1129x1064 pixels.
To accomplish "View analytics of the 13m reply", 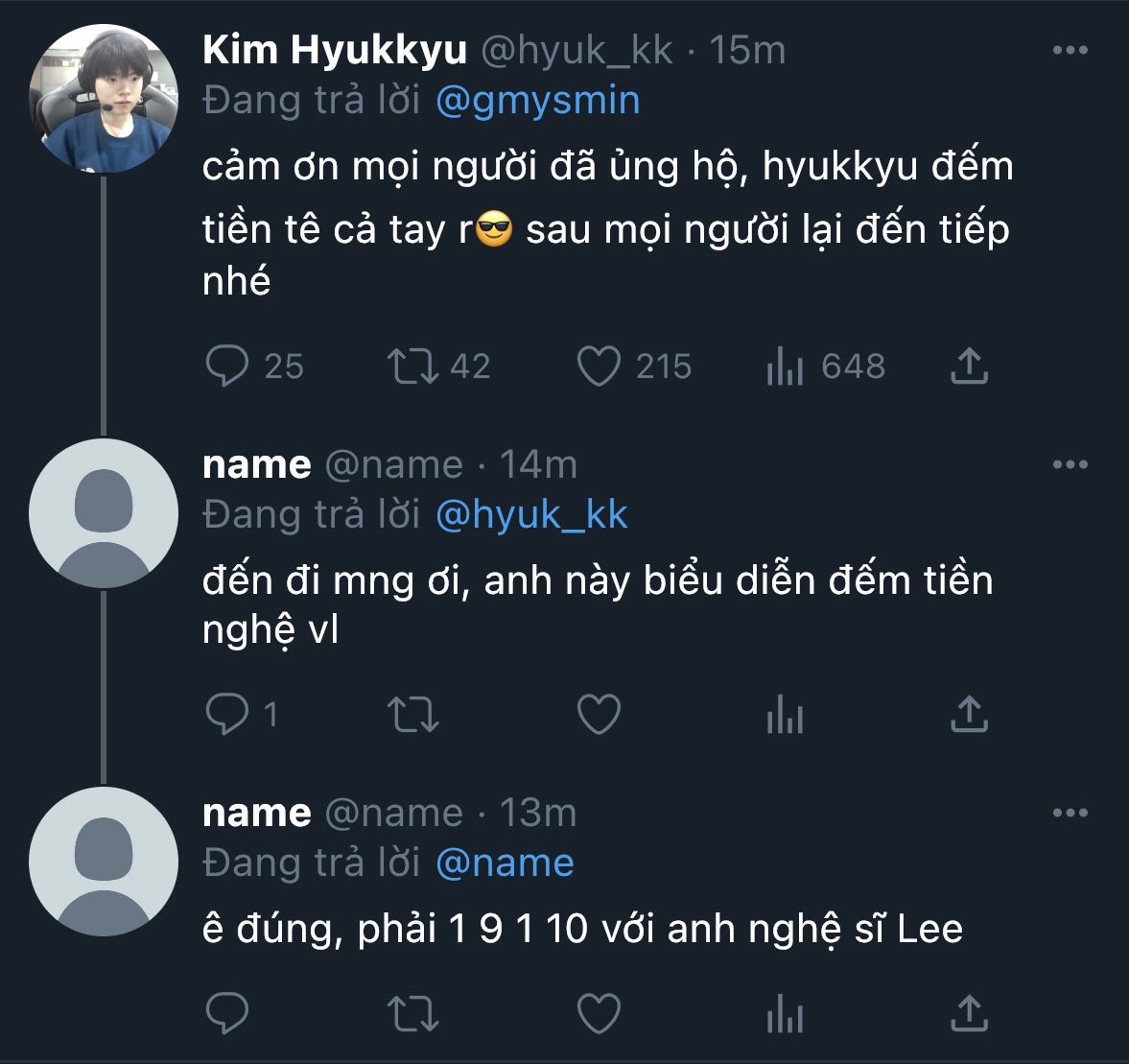I will (x=785, y=1013).
